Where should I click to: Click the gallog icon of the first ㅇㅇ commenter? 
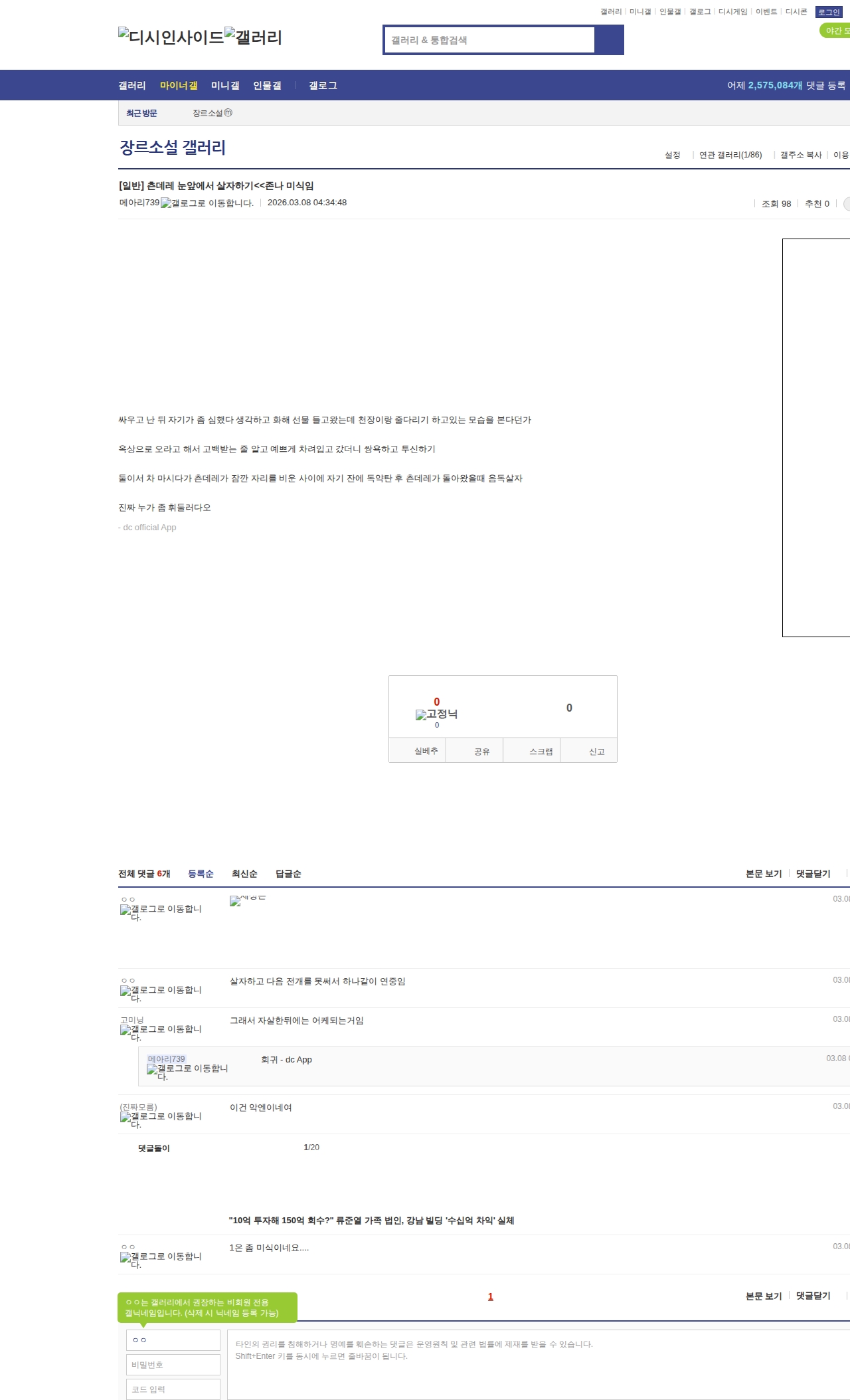coord(161,912)
